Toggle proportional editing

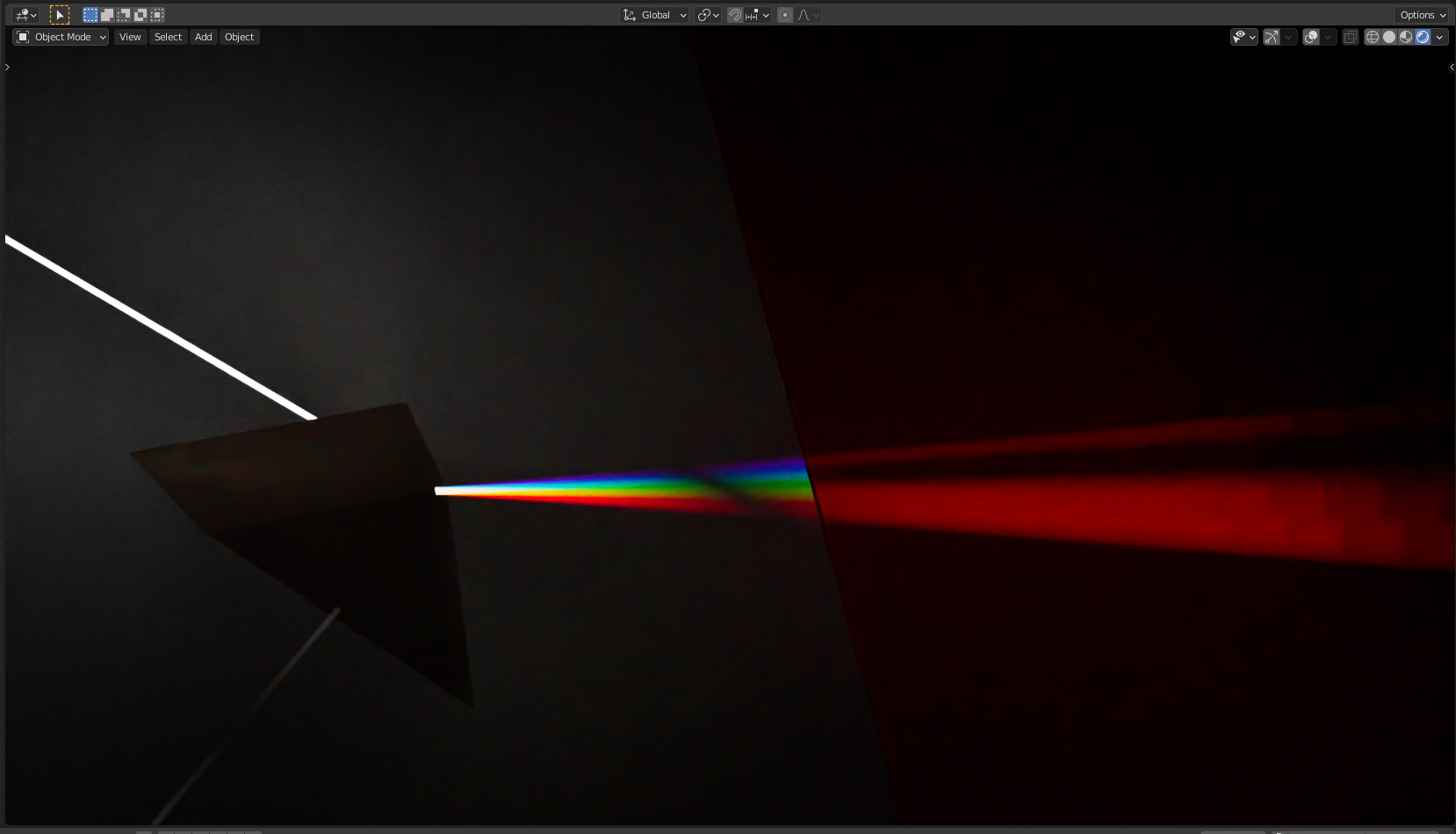tap(785, 15)
